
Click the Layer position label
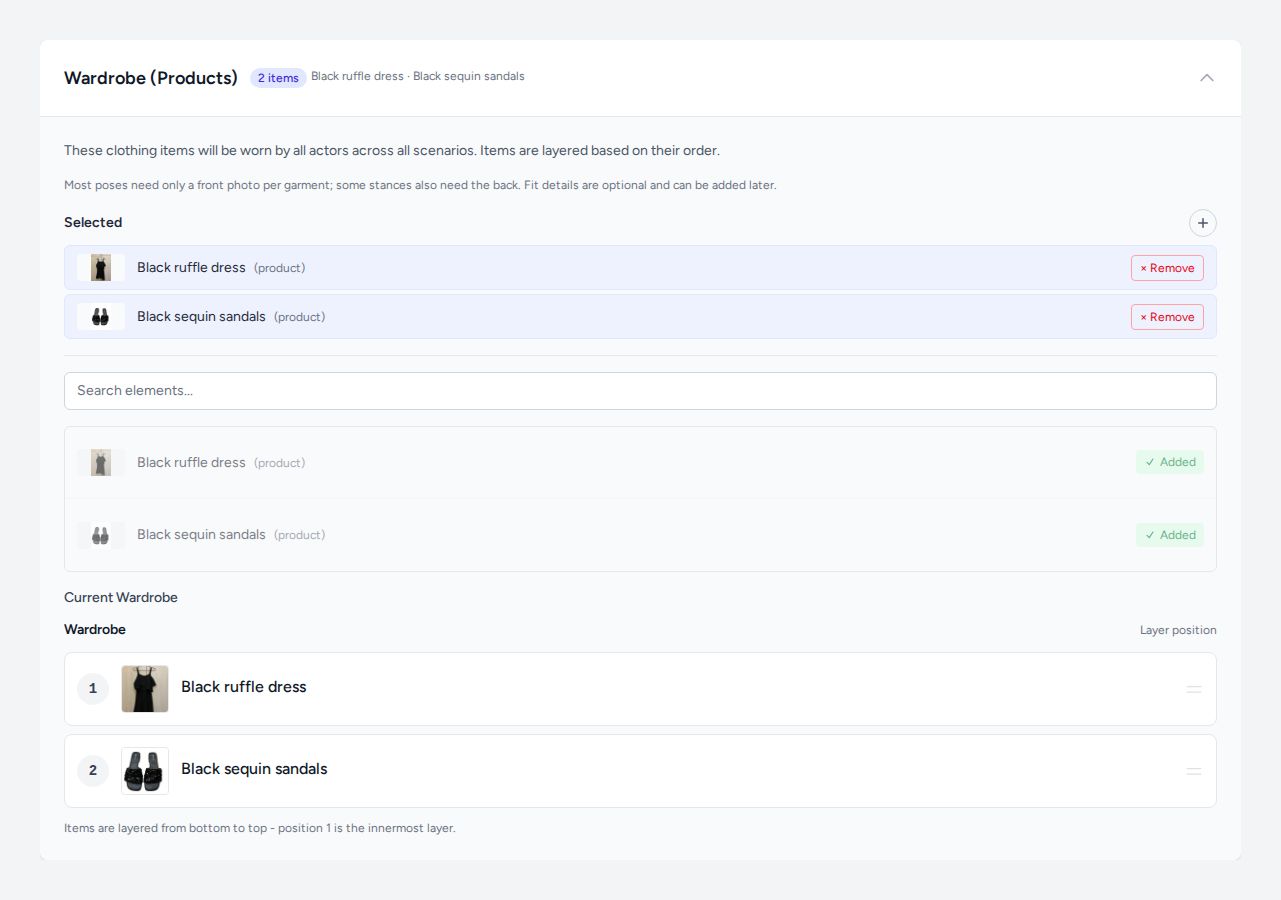(x=1178, y=630)
